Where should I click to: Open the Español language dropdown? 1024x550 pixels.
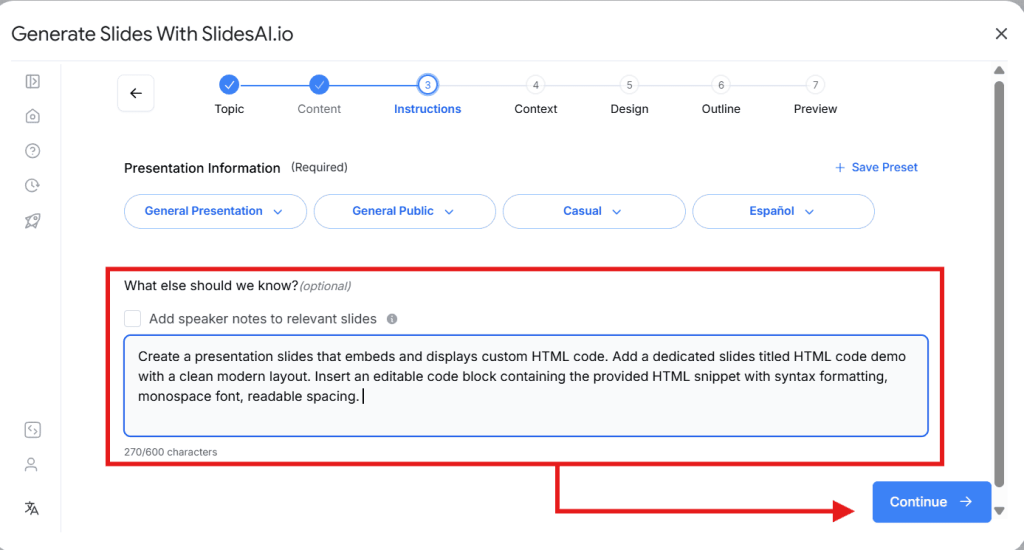point(783,211)
